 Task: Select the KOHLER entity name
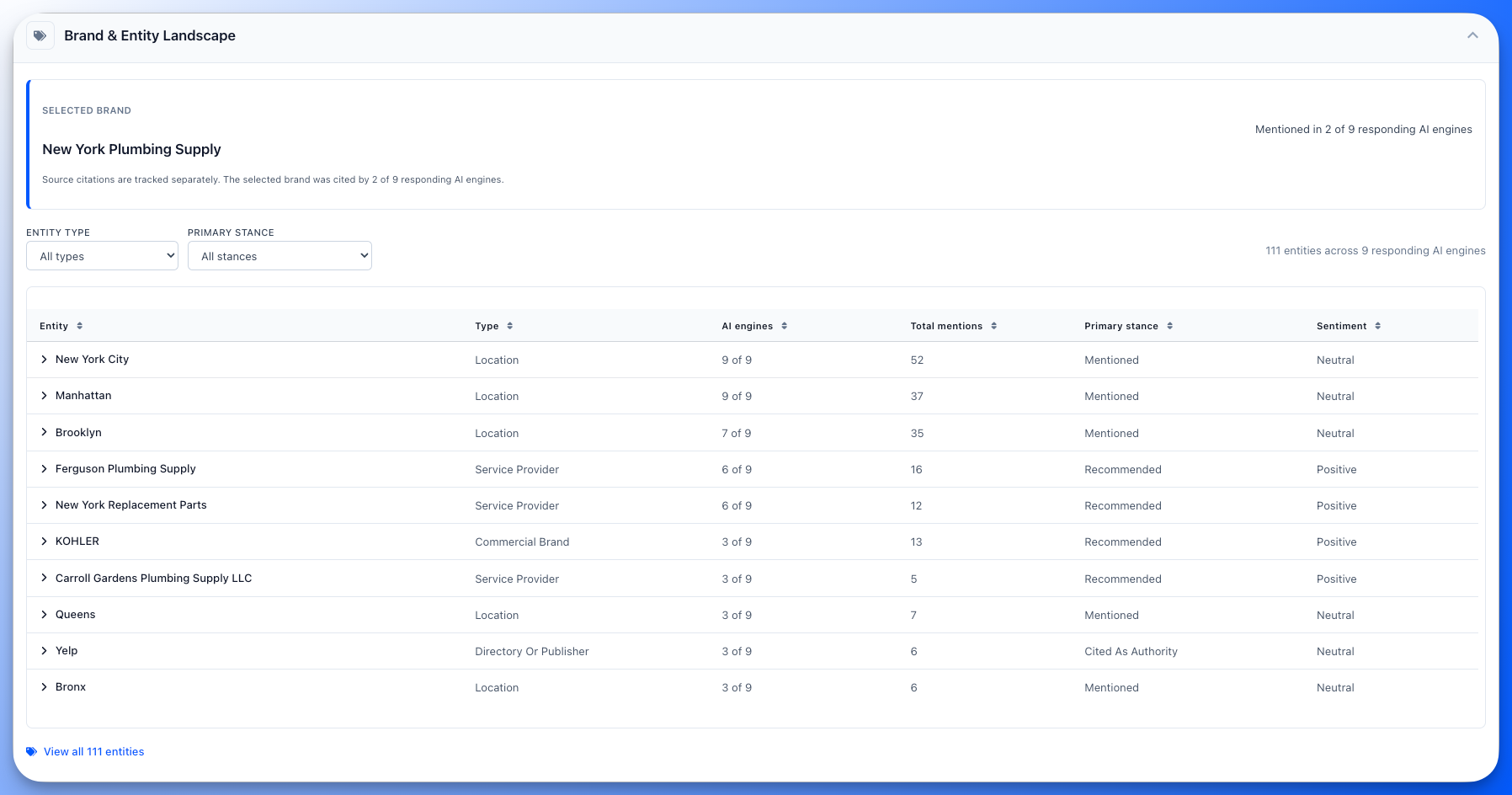pos(77,542)
